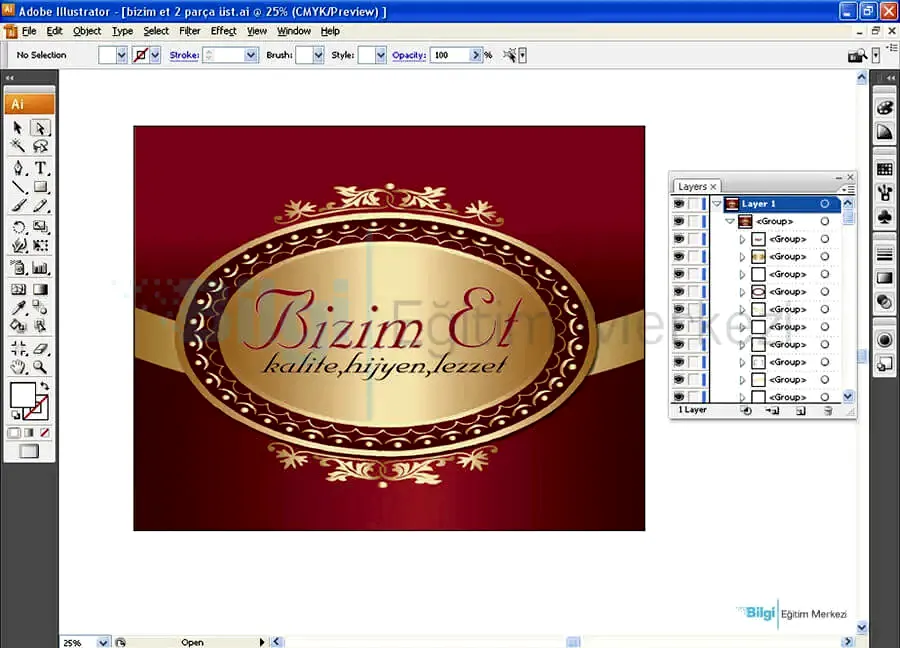Choose the Type tool
This screenshot has height=648, width=900.
[x=41, y=168]
